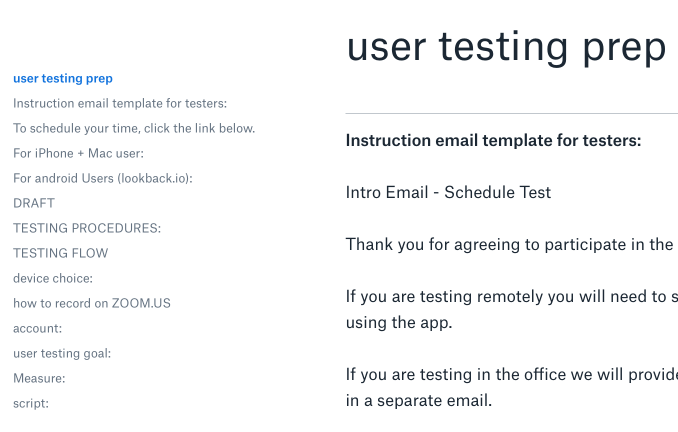Go to 'device choice:' outline heading
678x432 pixels.
[52, 278]
